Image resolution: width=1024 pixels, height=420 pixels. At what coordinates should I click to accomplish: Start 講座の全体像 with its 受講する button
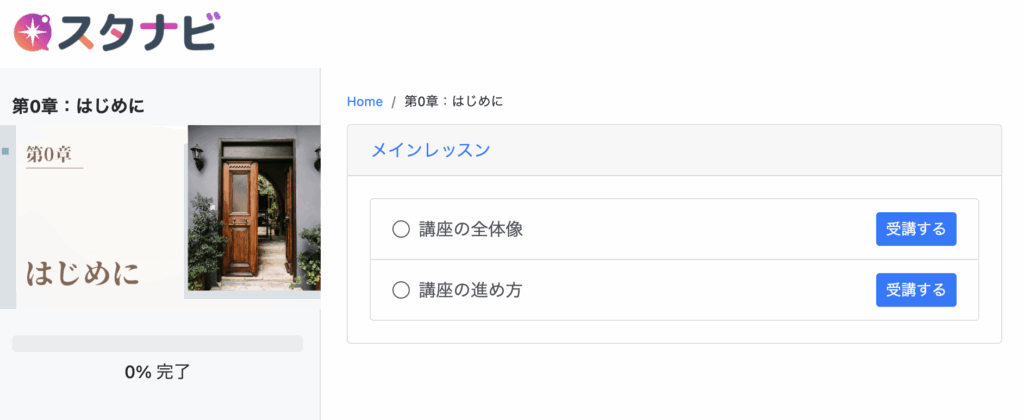916,229
